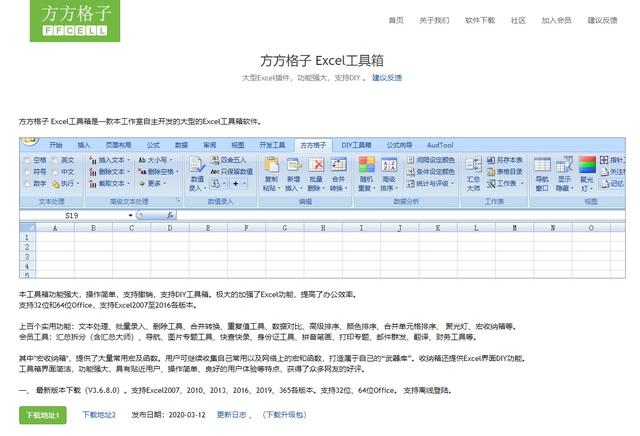Switch to the 插入 ribbon tab

(x=84, y=145)
